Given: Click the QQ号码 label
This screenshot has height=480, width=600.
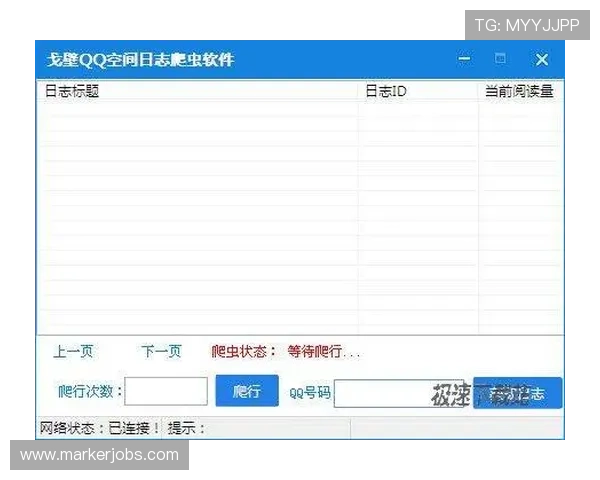Looking at the screenshot, I should [310, 392].
